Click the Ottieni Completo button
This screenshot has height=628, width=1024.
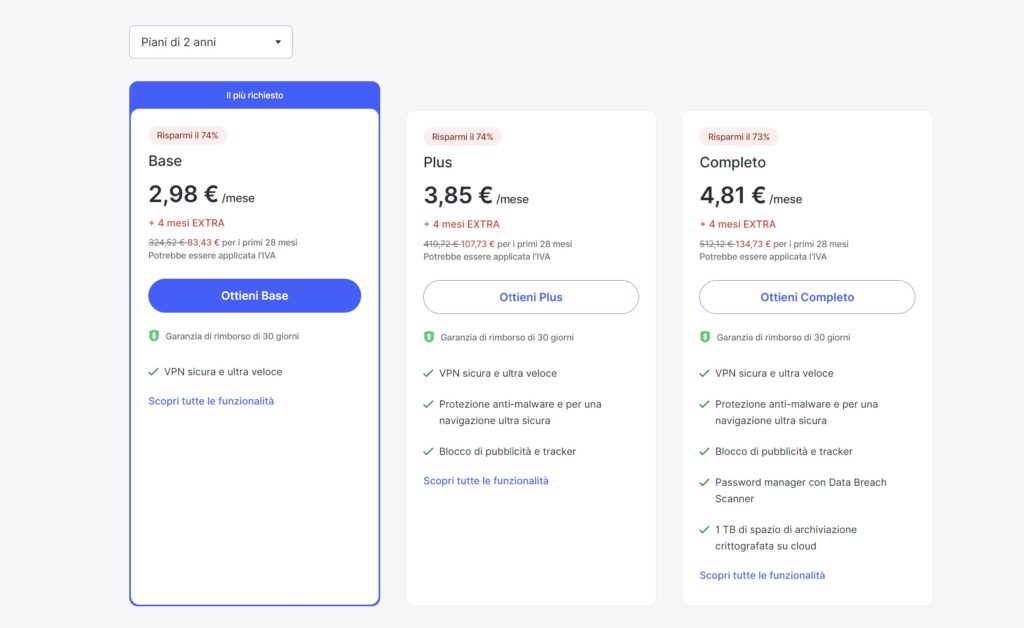(806, 297)
